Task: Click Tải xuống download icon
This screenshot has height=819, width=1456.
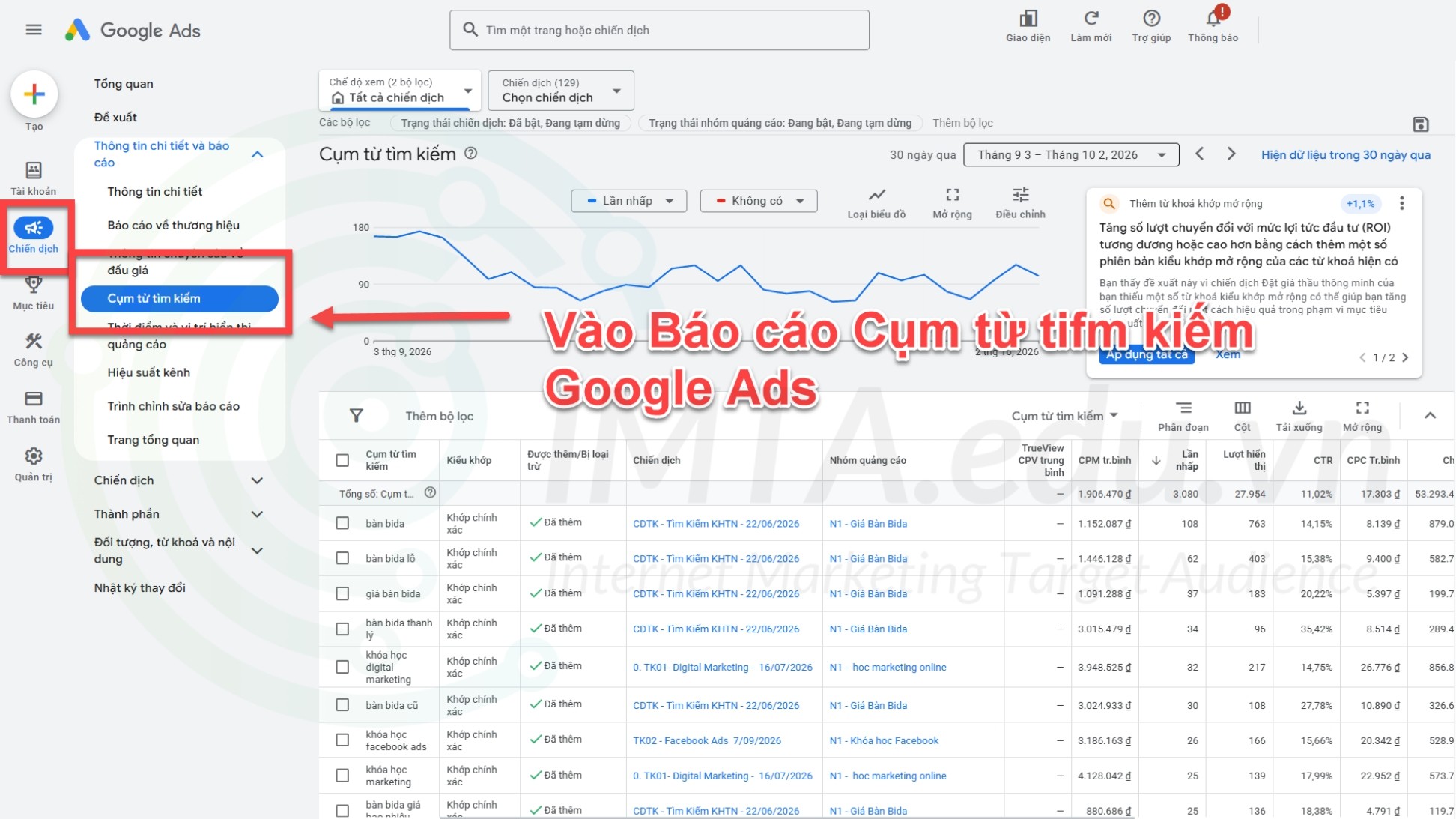Action: click(1299, 408)
